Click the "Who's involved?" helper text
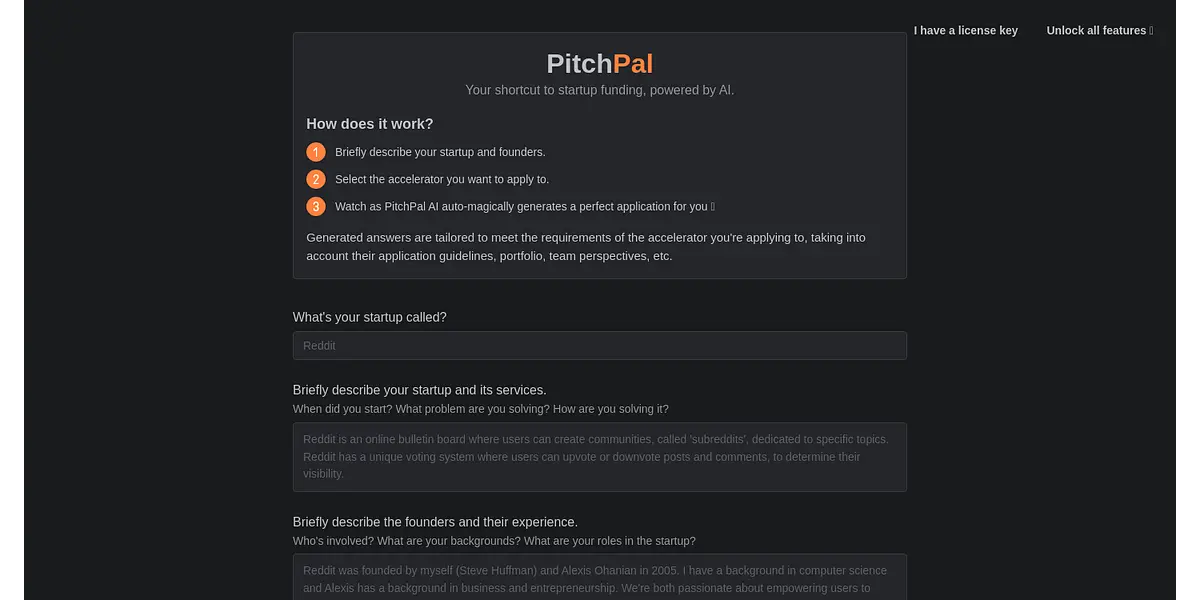 494,541
